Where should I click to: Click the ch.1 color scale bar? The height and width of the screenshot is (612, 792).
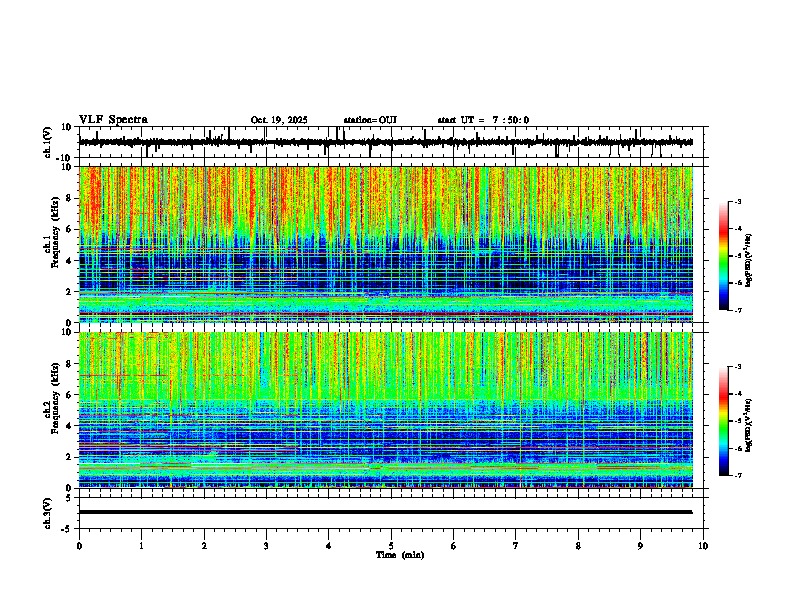pyautogui.click(x=723, y=256)
